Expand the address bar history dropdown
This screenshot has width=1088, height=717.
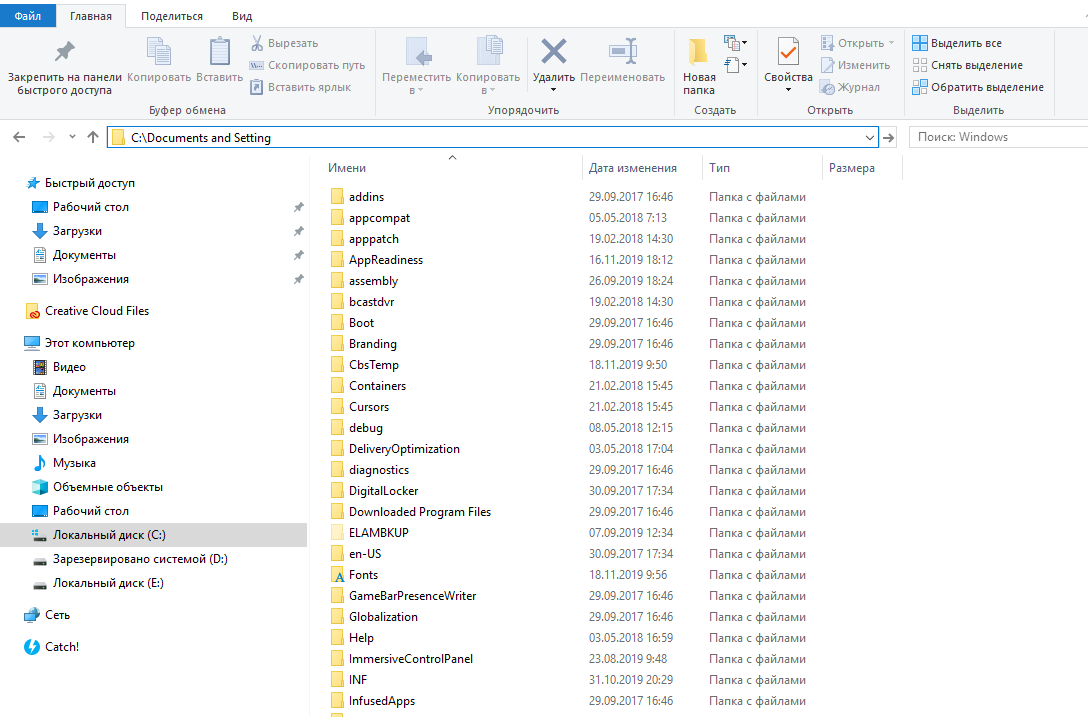point(868,137)
